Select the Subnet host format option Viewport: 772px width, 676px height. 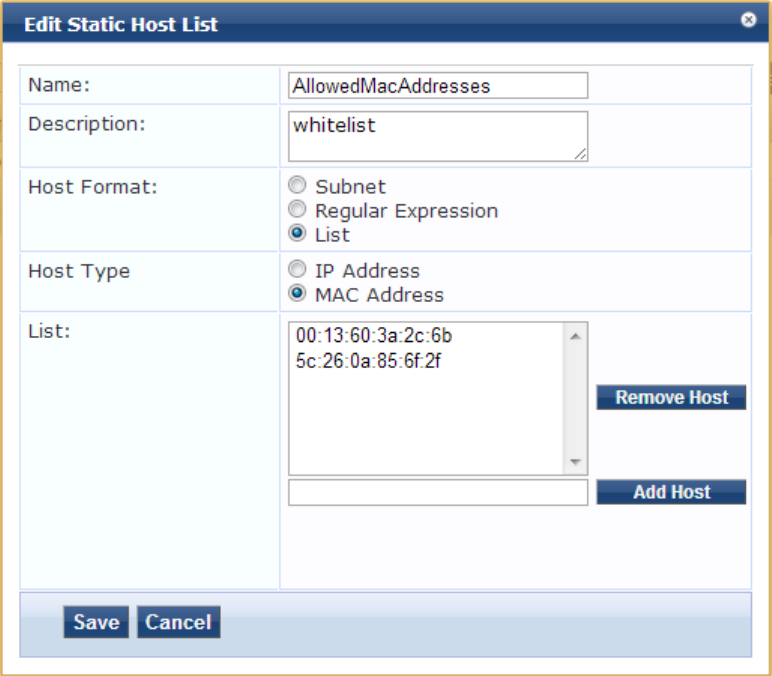(x=296, y=187)
